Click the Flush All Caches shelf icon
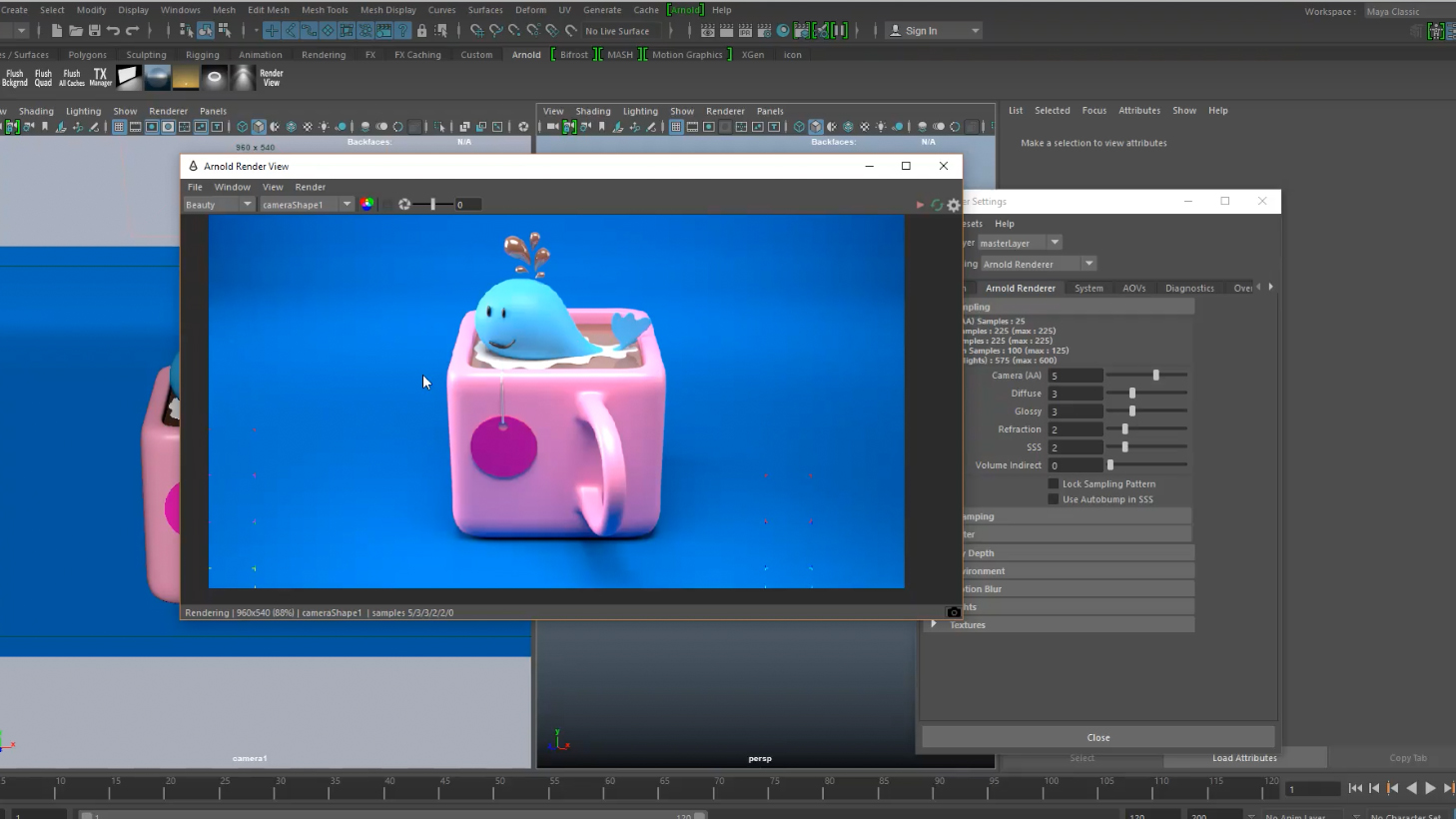 click(x=72, y=77)
